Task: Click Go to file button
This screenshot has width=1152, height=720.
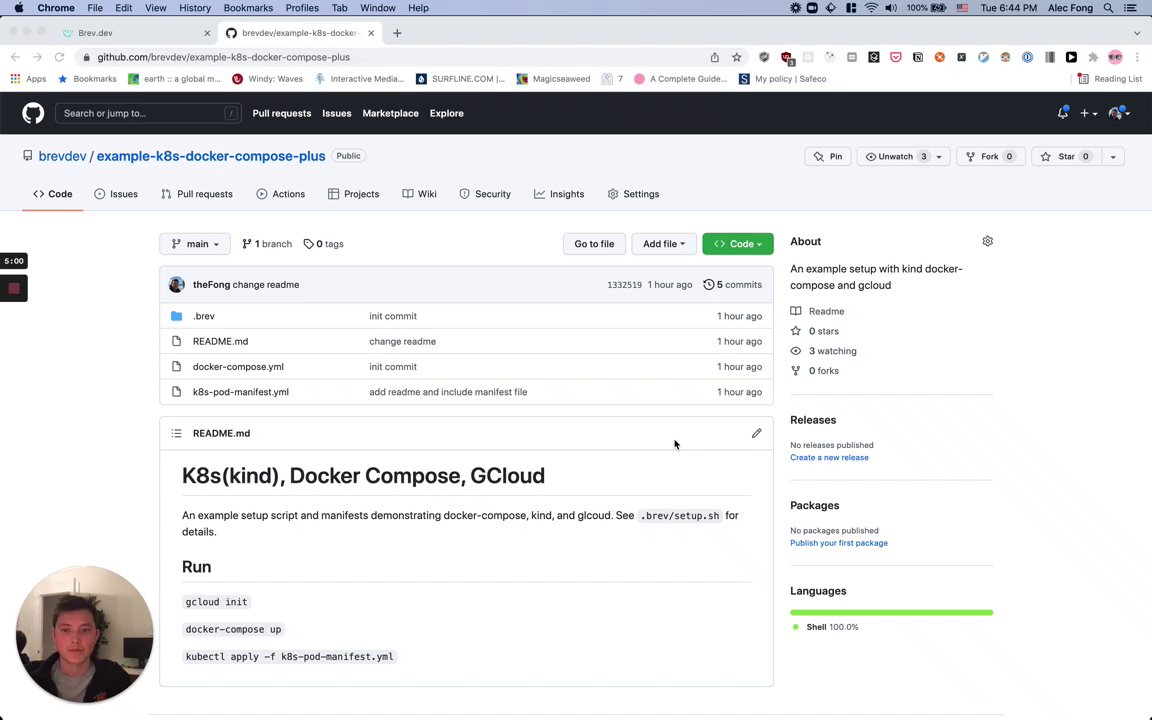Action: coord(594,244)
